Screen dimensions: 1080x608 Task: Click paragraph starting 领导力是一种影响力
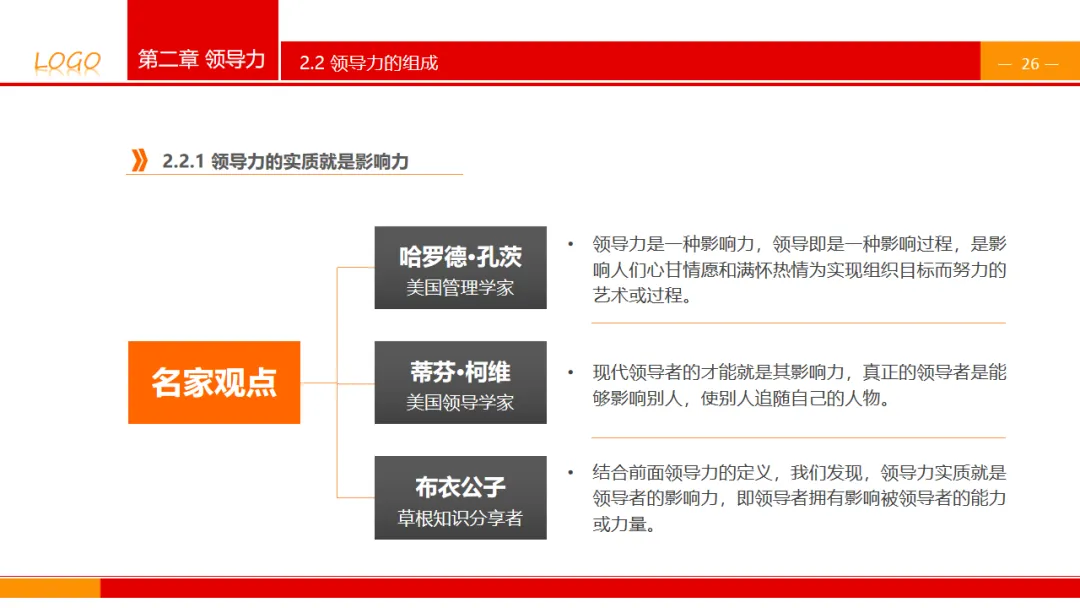point(799,269)
